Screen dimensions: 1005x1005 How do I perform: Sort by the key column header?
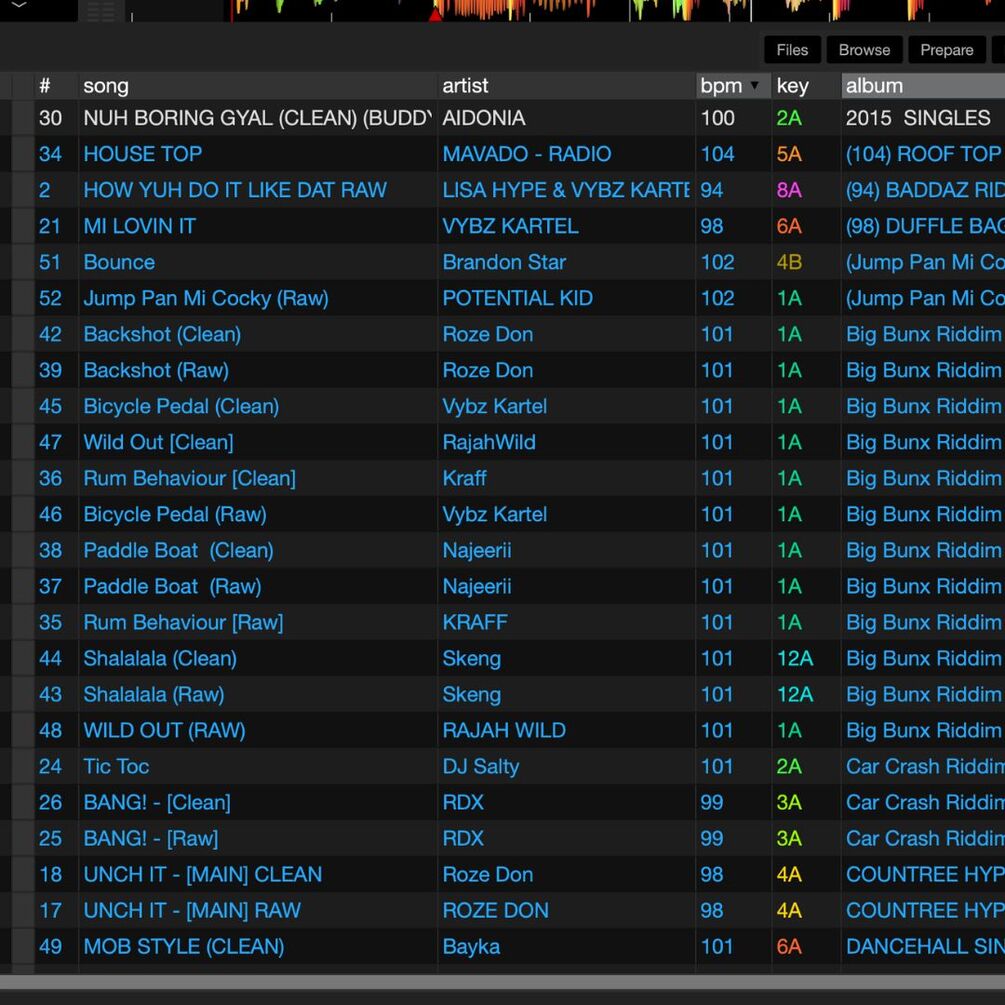click(793, 86)
